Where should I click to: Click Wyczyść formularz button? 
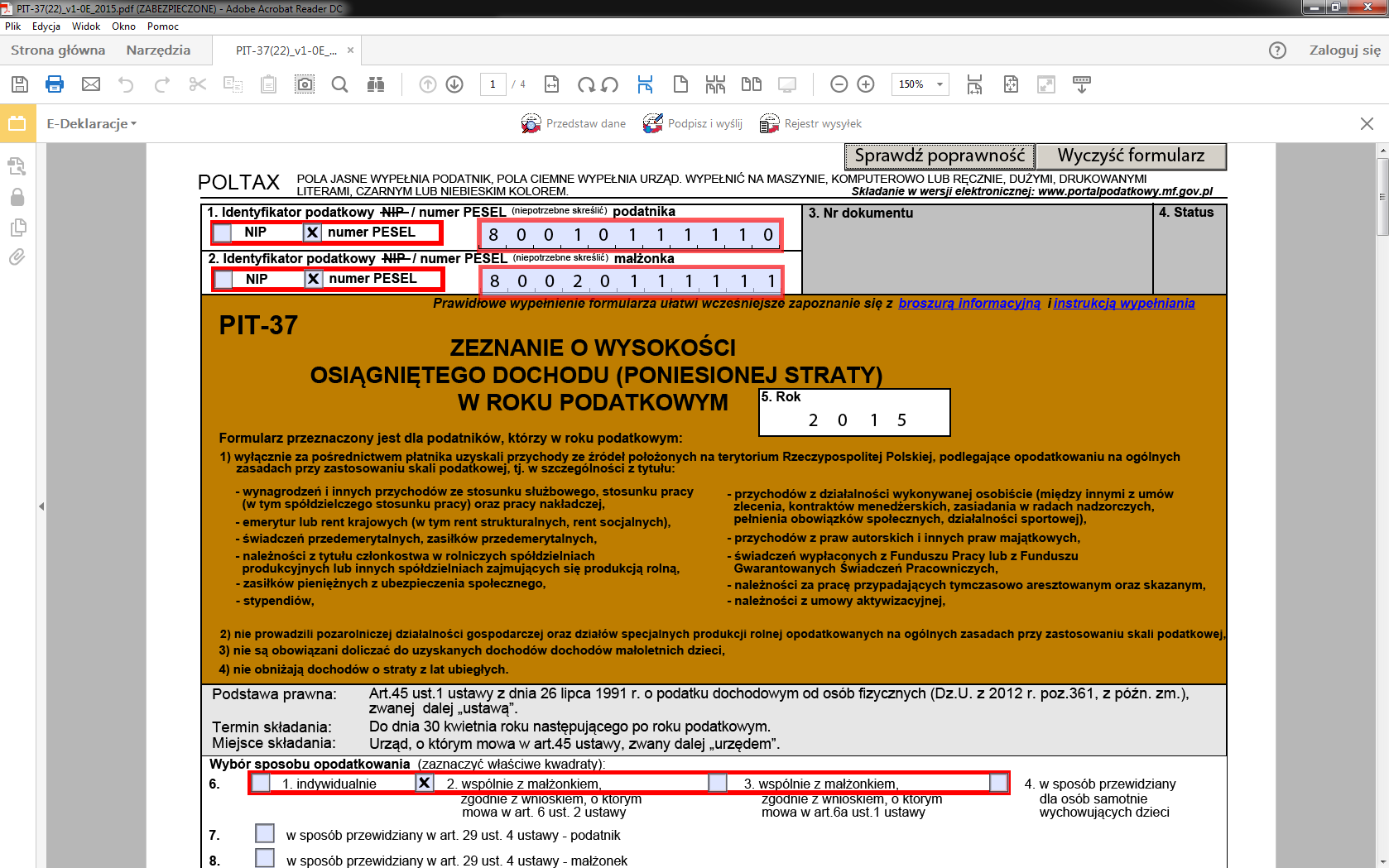pos(1131,156)
